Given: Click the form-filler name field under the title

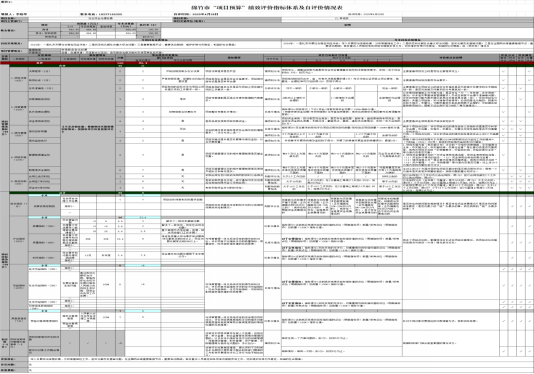Looking at the screenshot, I should pyautogui.click(x=14, y=14).
